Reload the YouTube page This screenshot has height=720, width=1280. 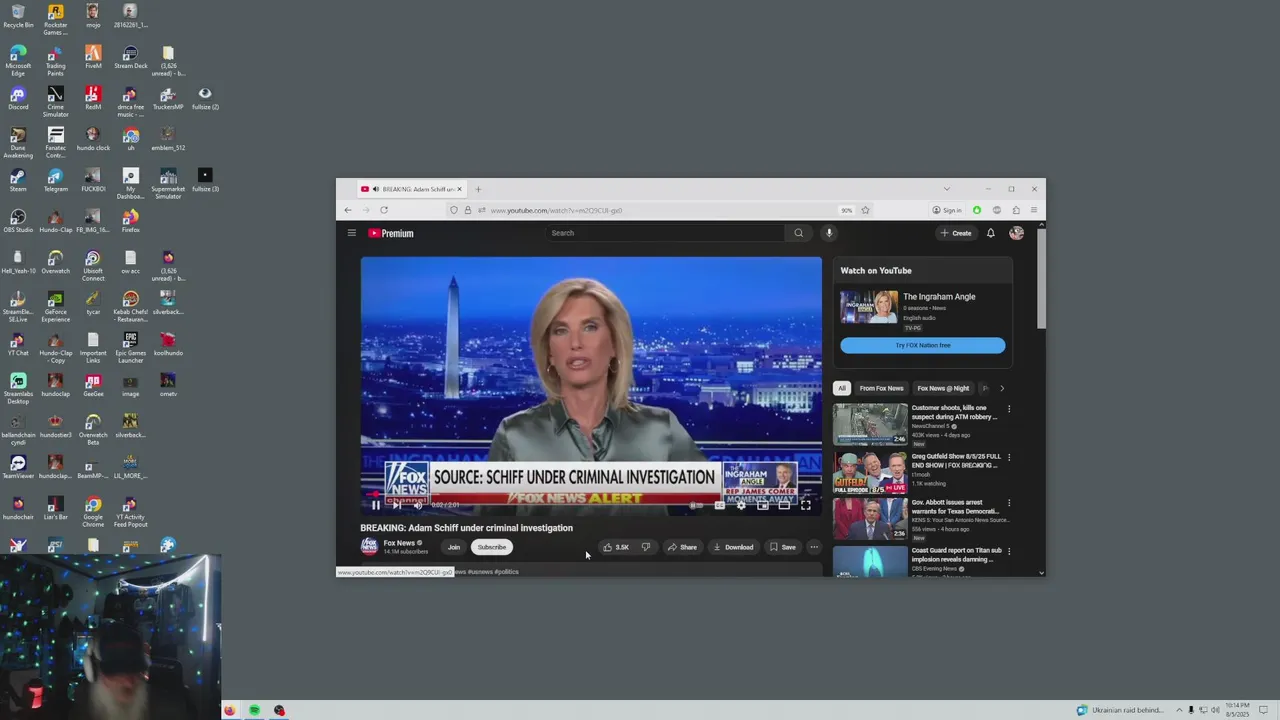pos(384,210)
